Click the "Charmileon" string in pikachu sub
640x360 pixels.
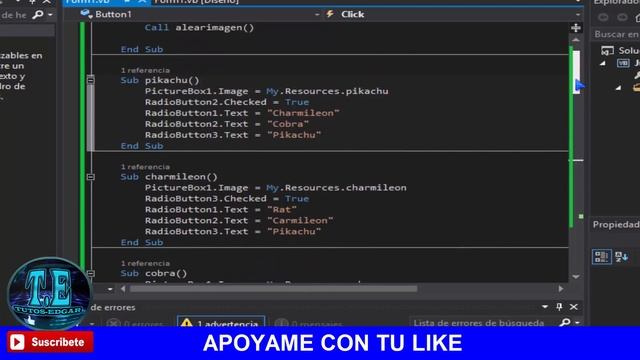(303, 113)
